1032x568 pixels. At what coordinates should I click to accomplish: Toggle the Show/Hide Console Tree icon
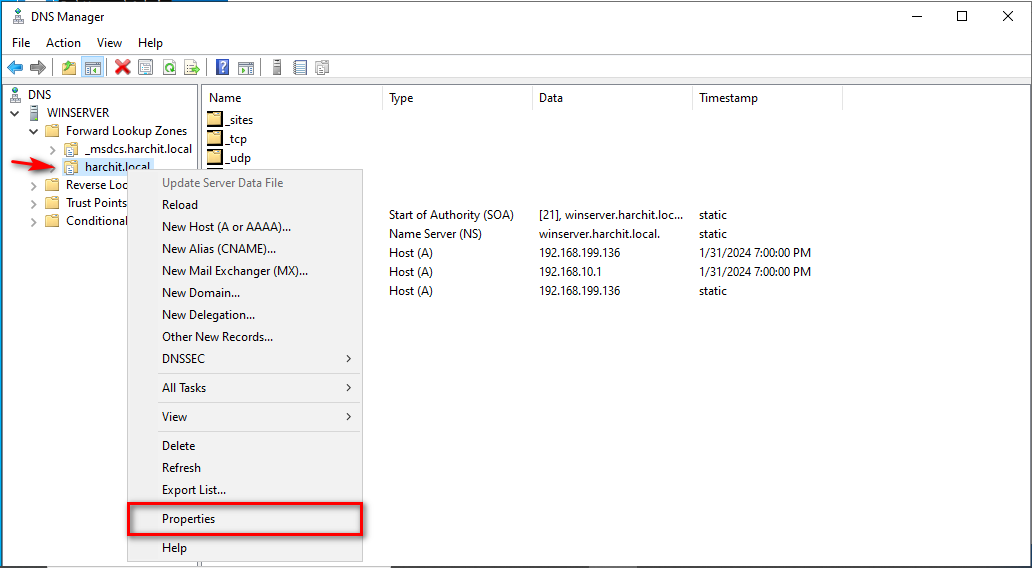coord(92,68)
